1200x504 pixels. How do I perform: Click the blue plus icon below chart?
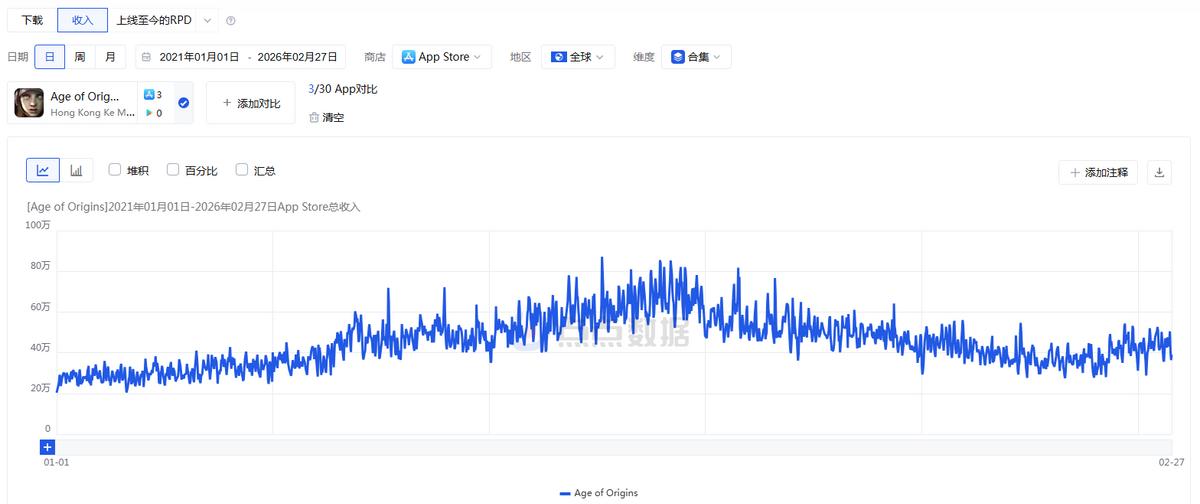(48, 447)
